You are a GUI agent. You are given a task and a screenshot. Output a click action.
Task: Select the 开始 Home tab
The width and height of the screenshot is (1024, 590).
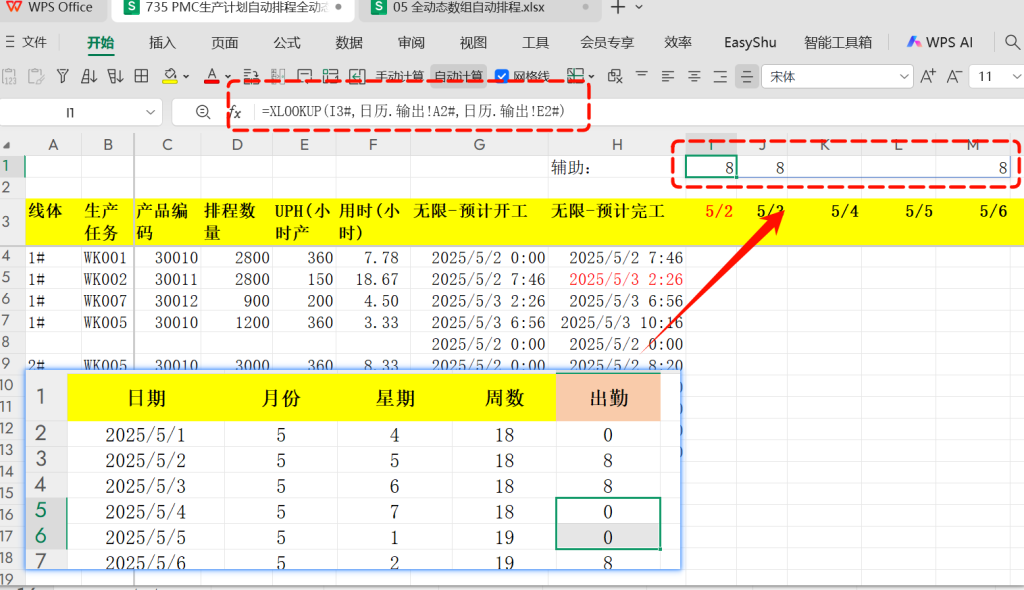[101, 42]
